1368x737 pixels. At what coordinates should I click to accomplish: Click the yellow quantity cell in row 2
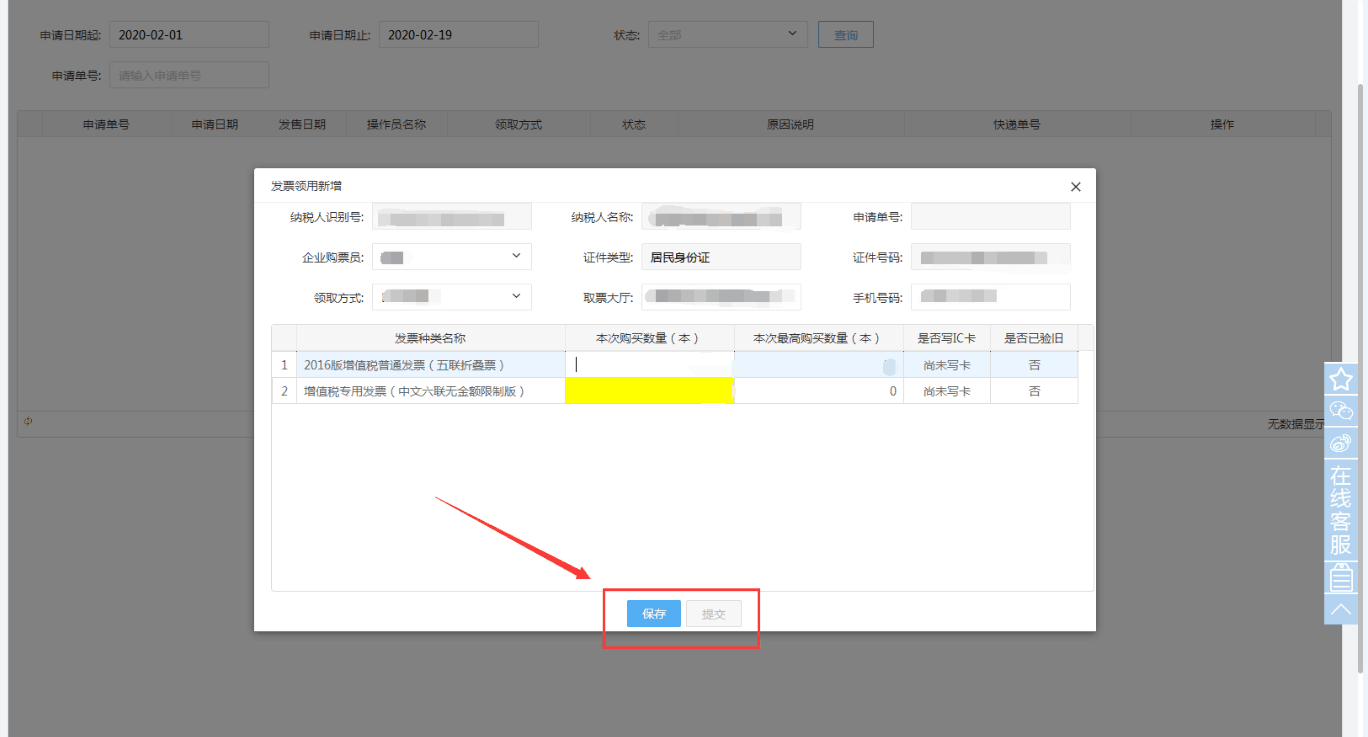(649, 391)
